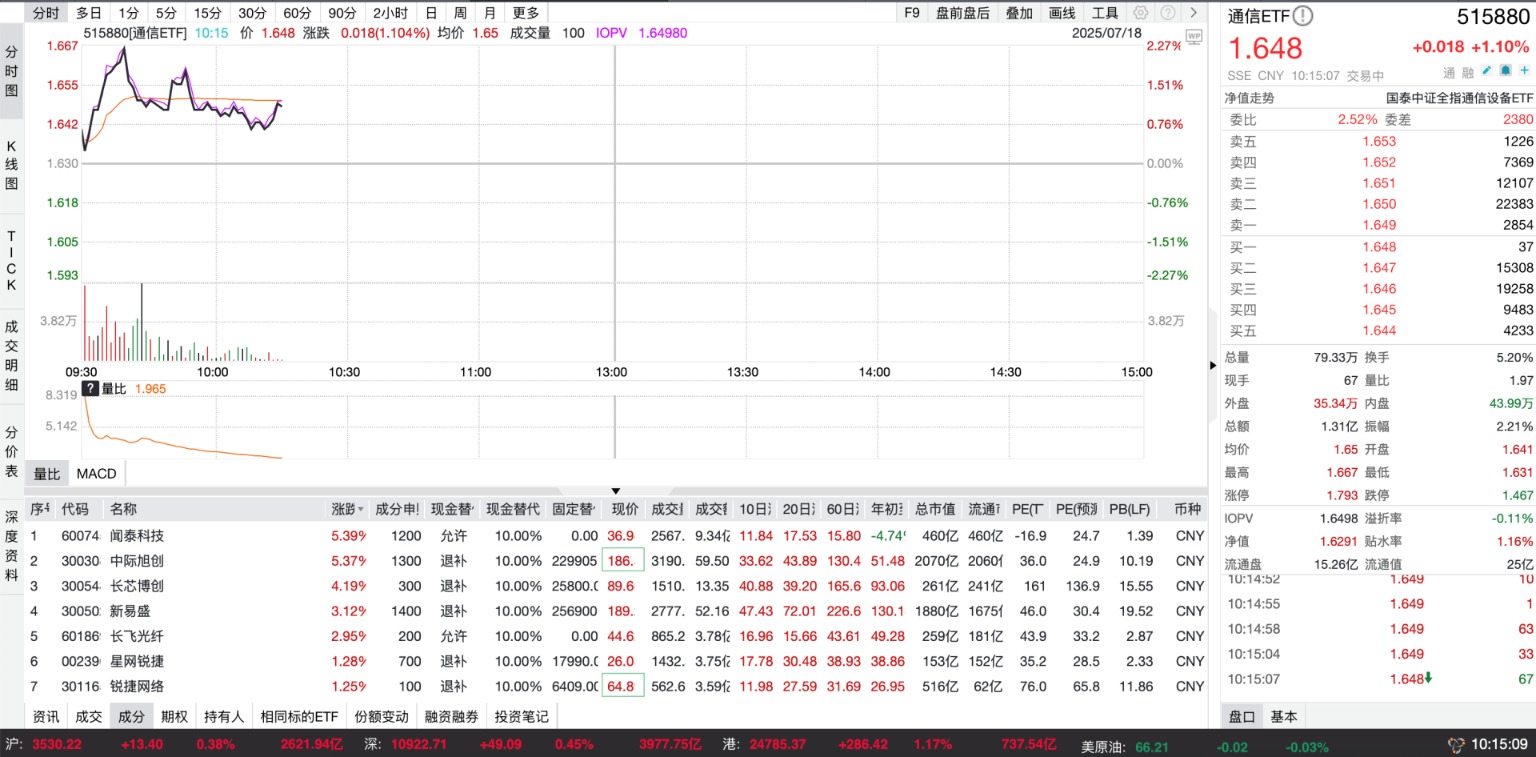Viewport: 1536px width, 757px height.
Task: Open the TICK sidebar tab
Action: pos(11,261)
